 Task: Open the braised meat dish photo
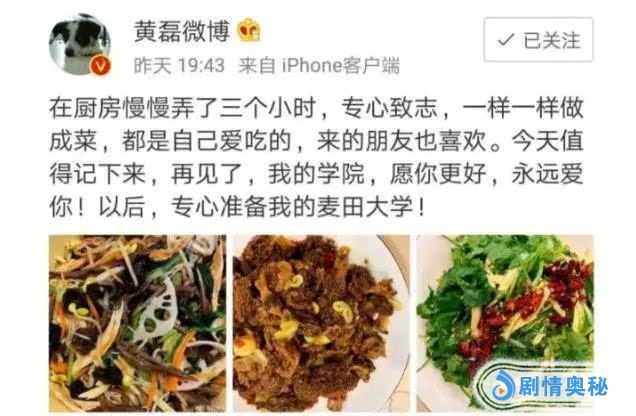point(321,323)
